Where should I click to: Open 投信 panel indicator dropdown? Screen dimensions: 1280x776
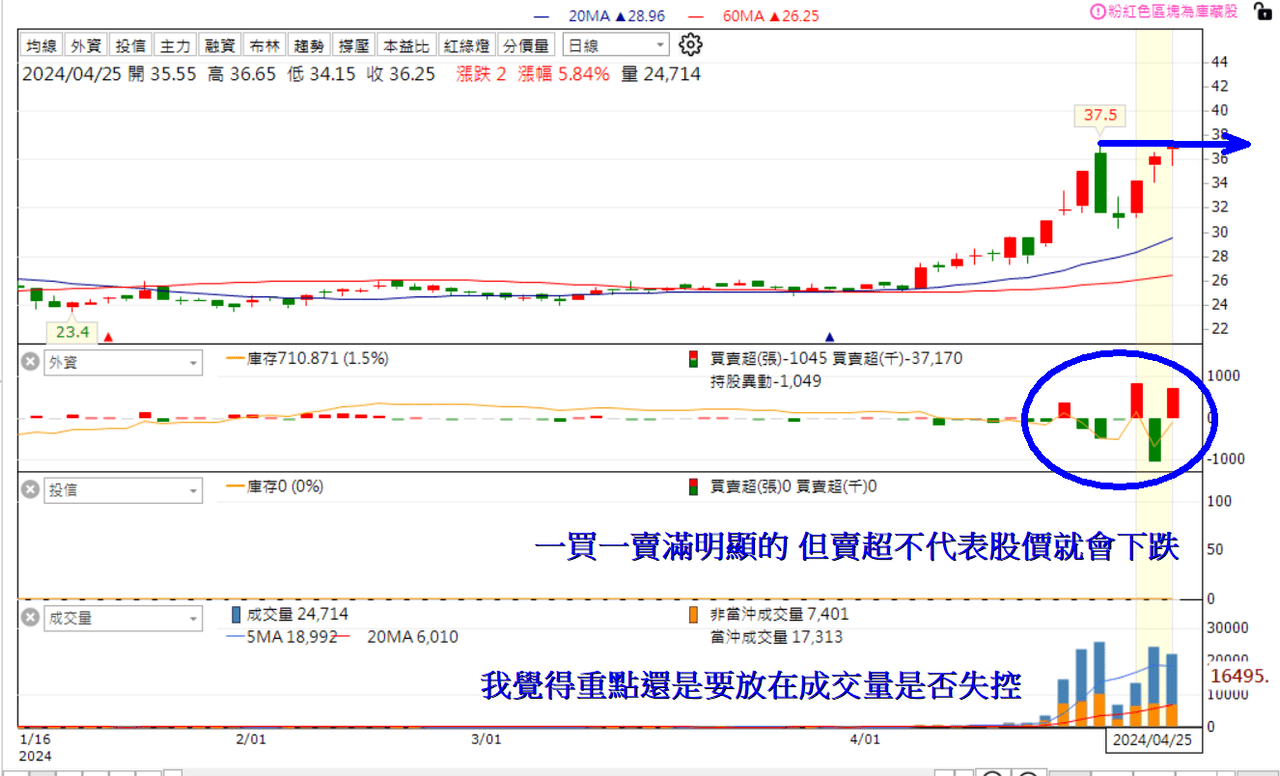tap(123, 490)
